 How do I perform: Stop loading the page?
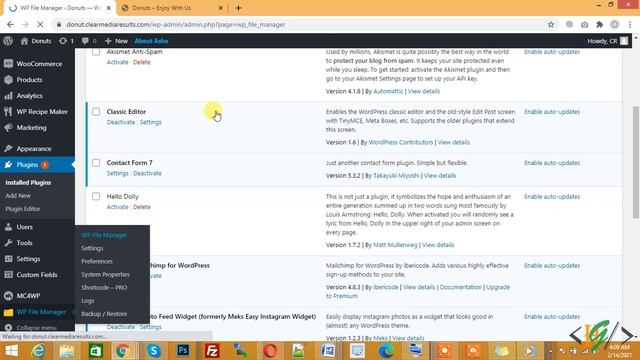pos(40,24)
